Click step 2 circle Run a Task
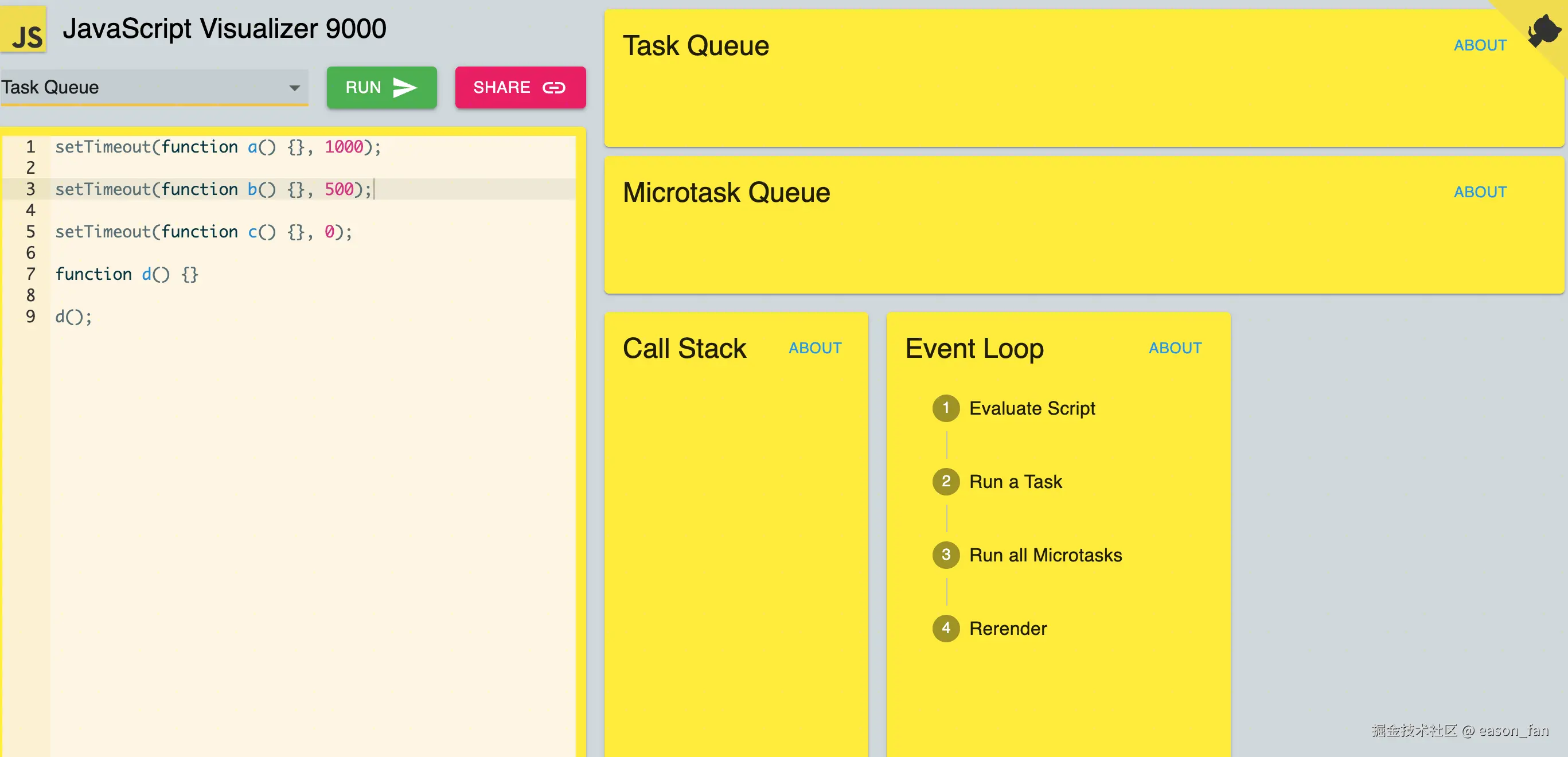1568x757 pixels. (945, 481)
